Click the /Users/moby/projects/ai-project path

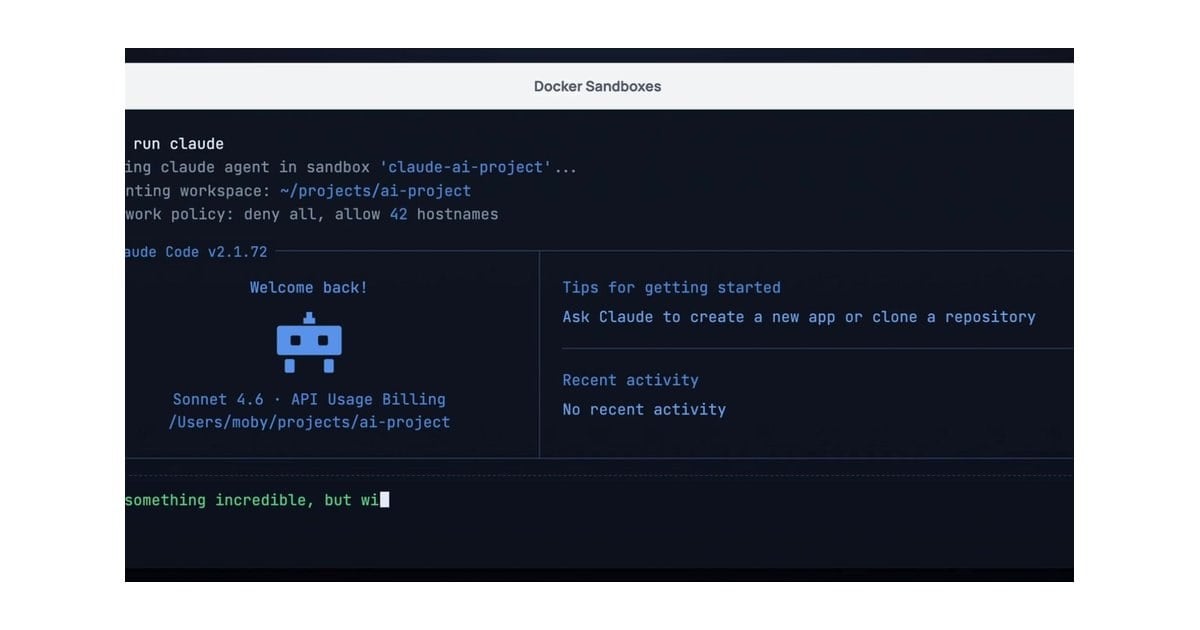[309, 422]
